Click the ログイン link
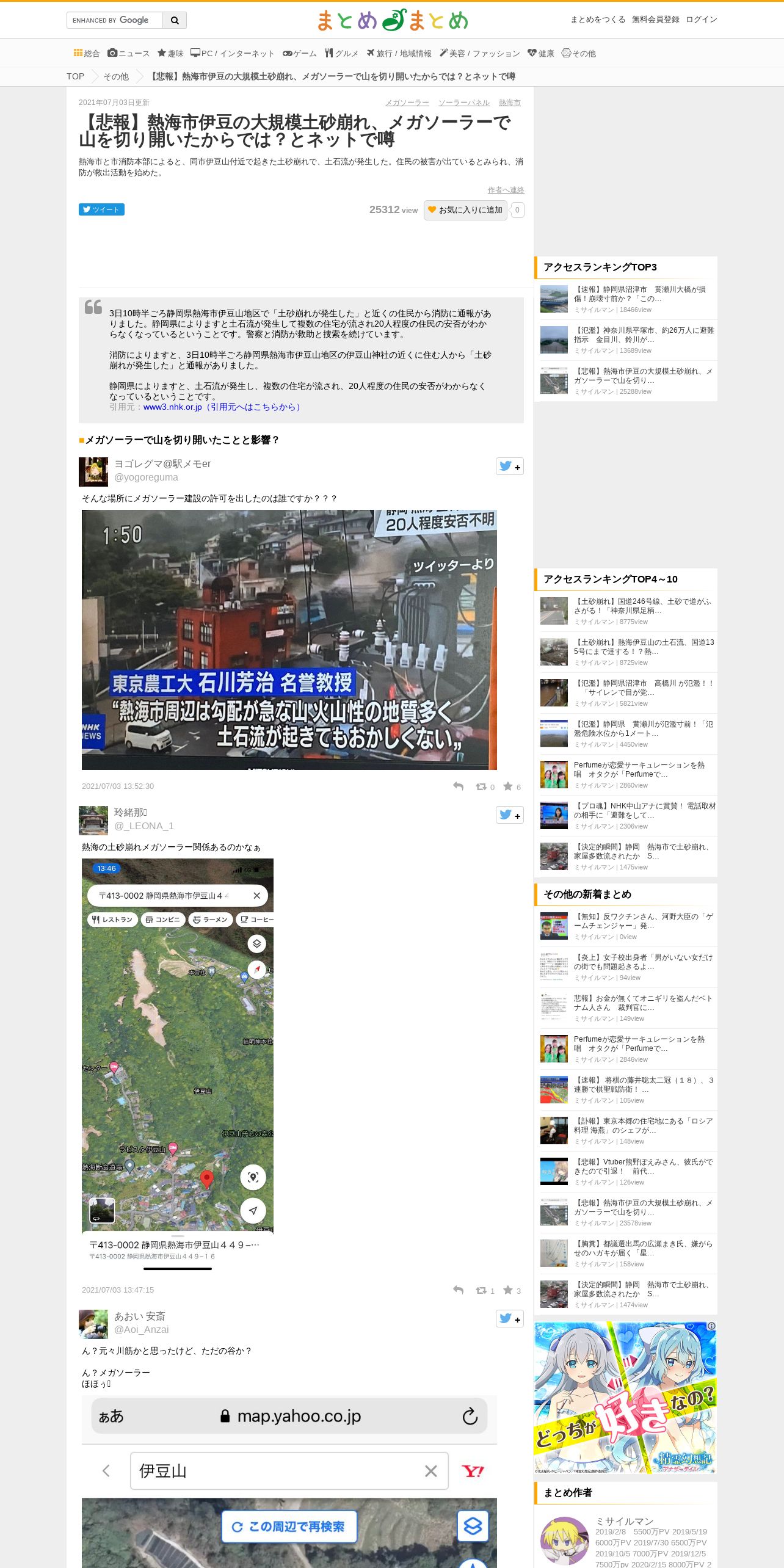The height and width of the screenshot is (1568, 784). point(702,20)
